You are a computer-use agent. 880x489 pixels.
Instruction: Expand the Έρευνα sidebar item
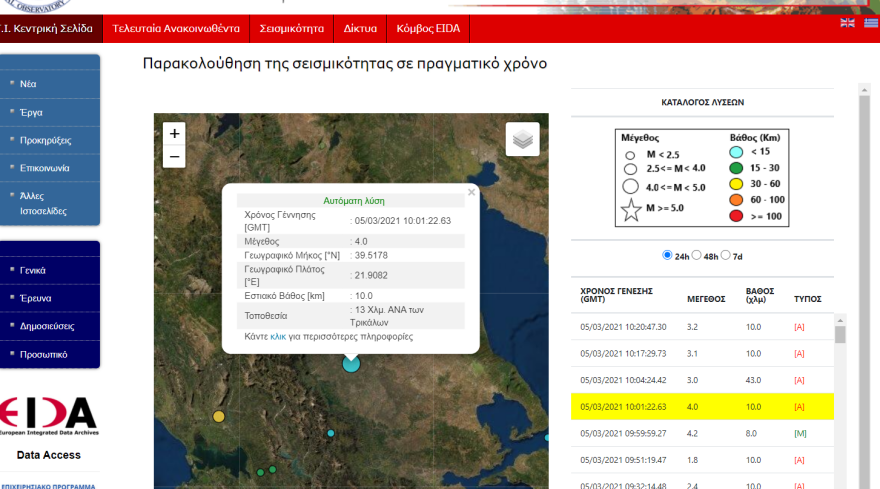point(36,298)
